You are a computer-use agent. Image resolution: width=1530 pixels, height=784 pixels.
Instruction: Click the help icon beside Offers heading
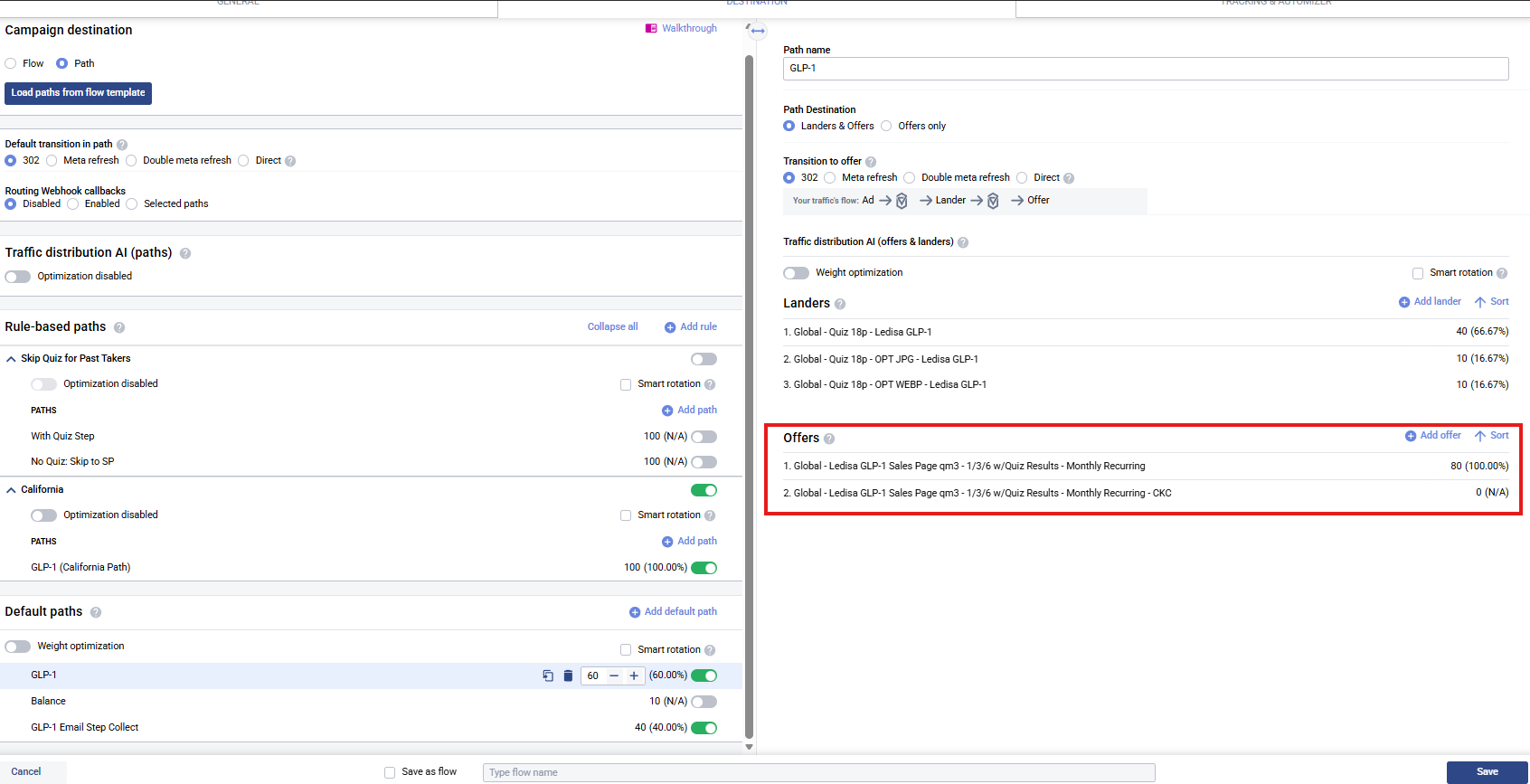(829, 439)
